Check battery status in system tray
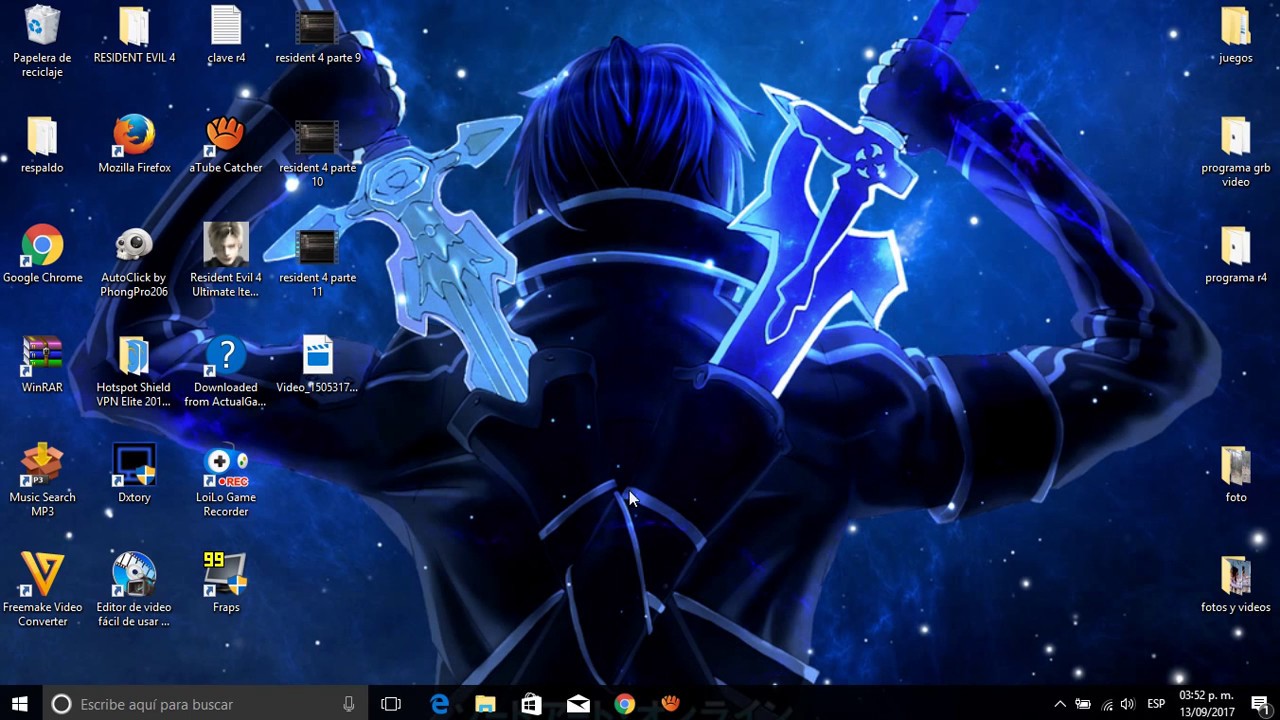The image size is (1280, 720). point(1083,704)
